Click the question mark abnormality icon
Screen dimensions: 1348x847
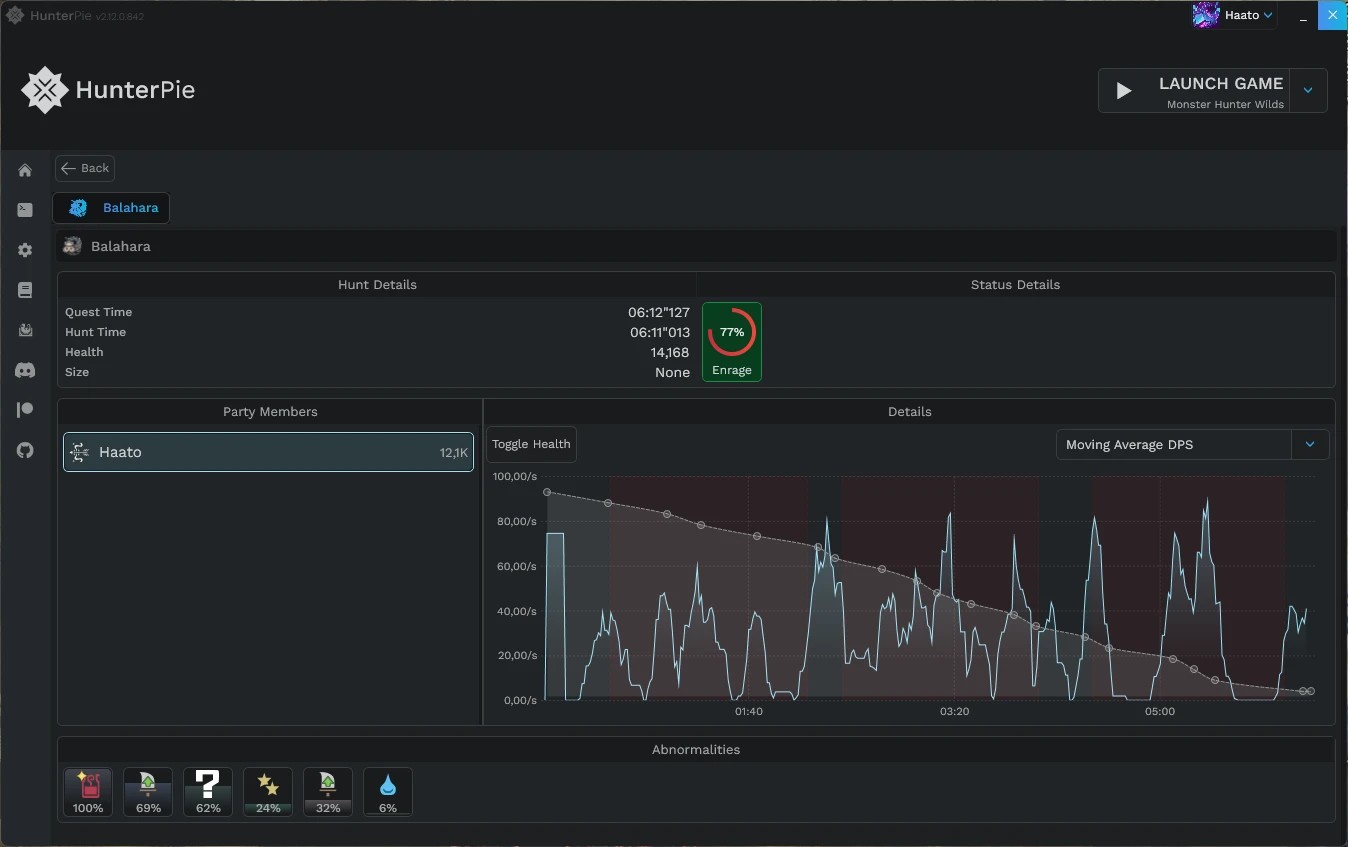click(x=208, y=792)
